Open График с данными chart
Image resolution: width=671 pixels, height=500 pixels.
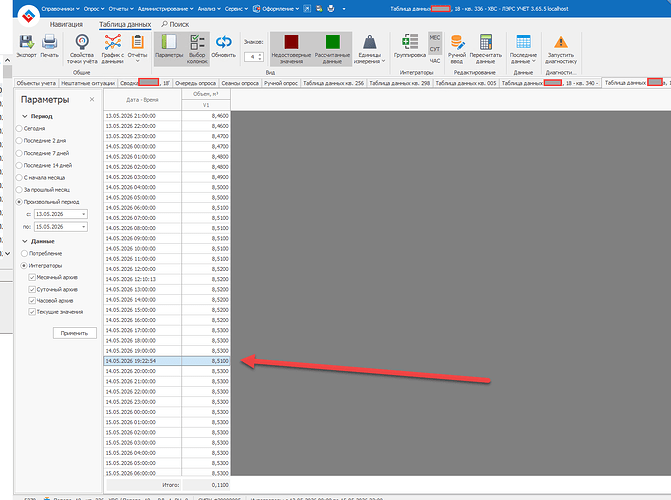tap(113, 49)
